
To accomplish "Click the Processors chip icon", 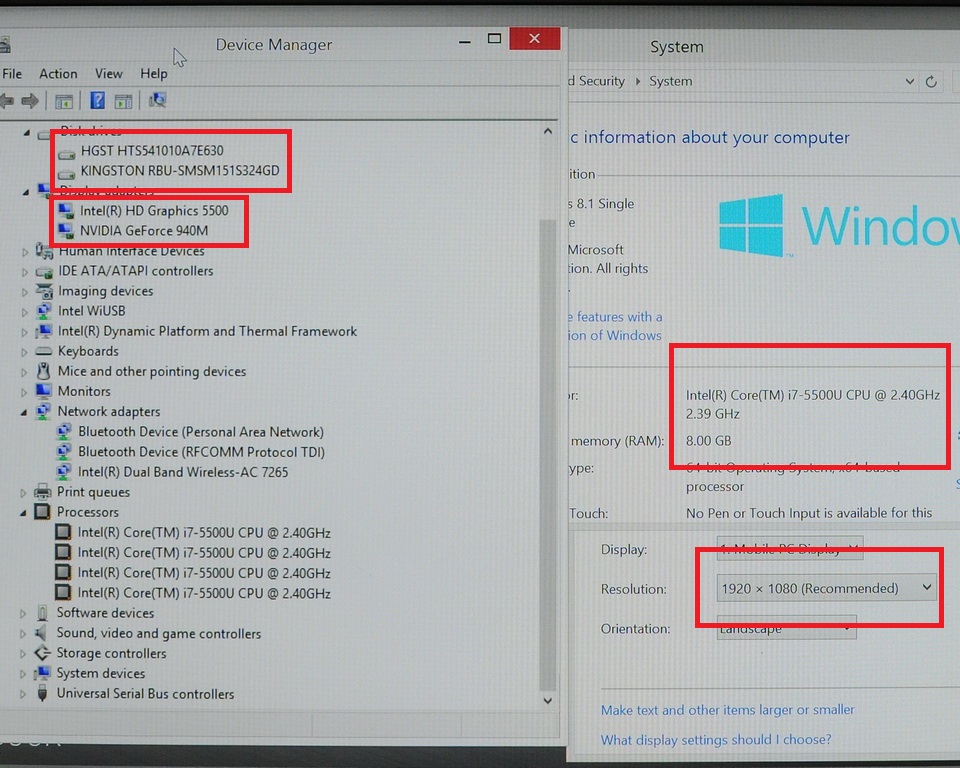I will pyautogui.click(x=42, y=511).
